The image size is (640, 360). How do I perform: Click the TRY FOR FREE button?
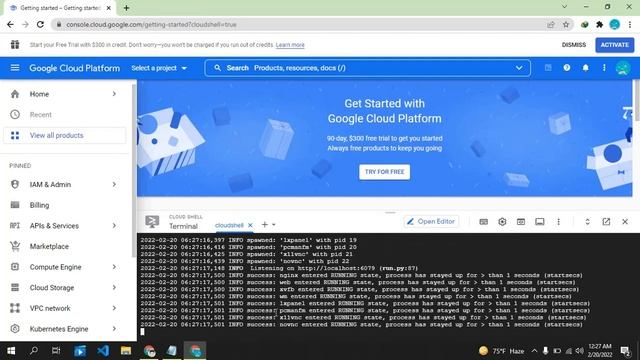point(384,172)
